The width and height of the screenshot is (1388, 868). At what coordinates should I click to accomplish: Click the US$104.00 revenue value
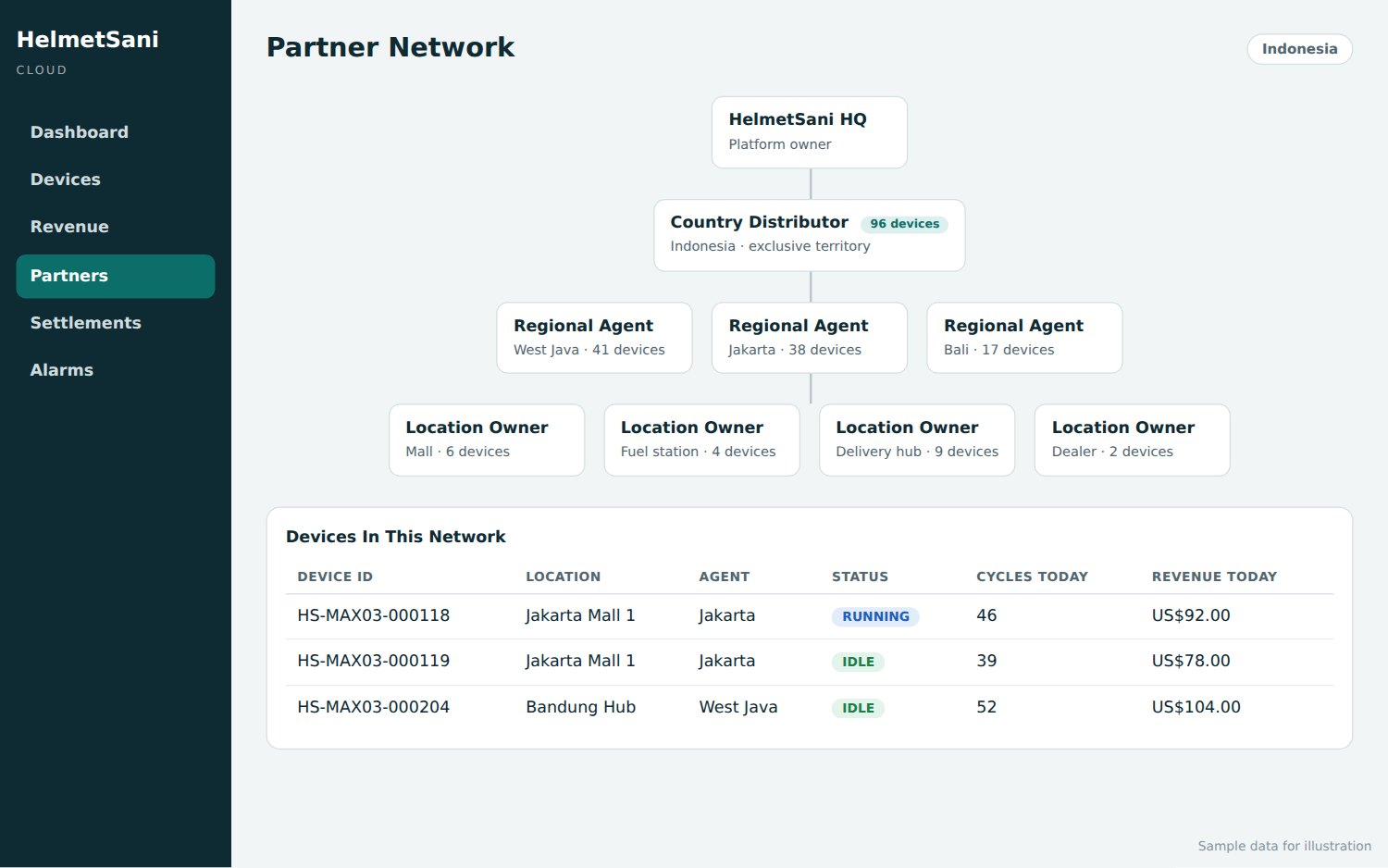1196,707
